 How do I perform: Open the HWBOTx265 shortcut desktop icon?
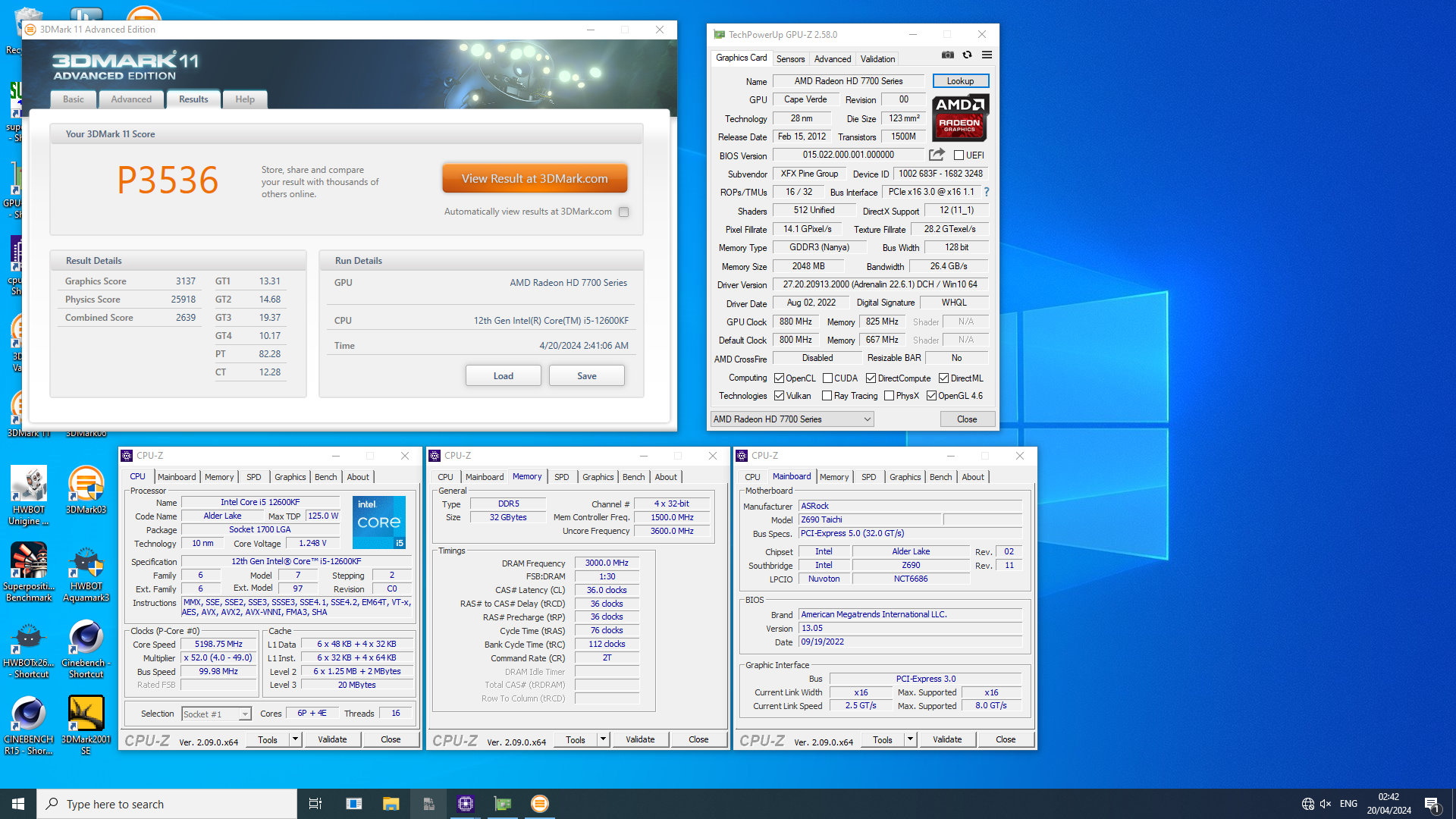pyautogui.click(x=29, y=649)
